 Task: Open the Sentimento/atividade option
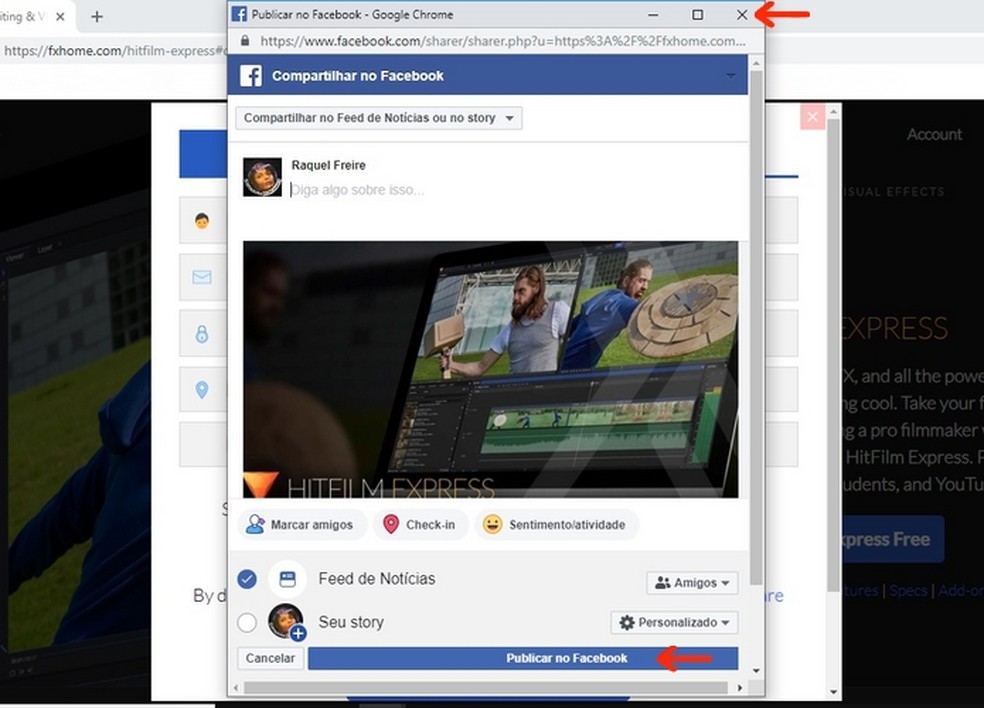click(557, 525)
